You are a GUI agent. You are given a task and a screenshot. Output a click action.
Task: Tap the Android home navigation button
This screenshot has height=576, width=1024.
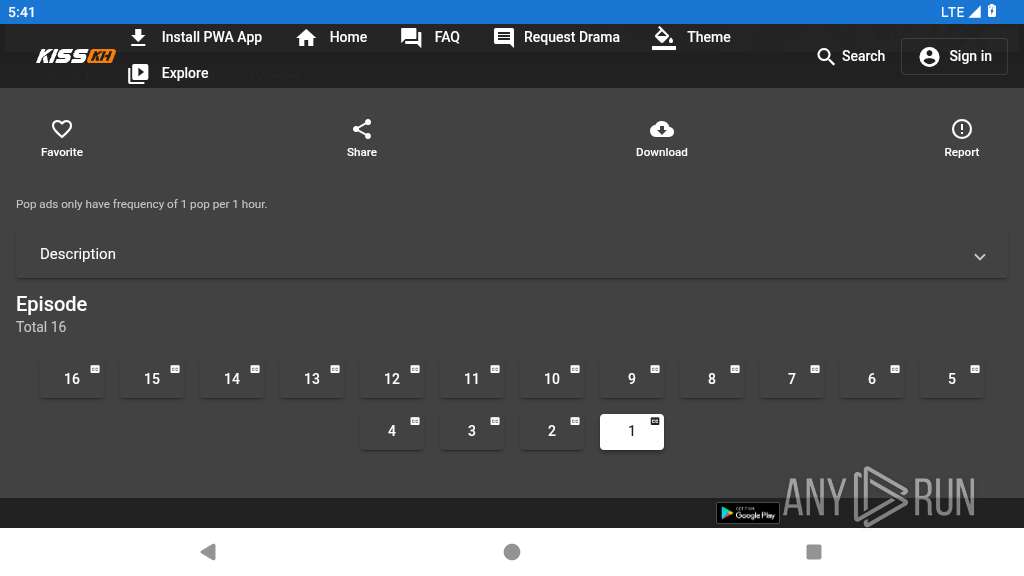click(x=512, y=552)
